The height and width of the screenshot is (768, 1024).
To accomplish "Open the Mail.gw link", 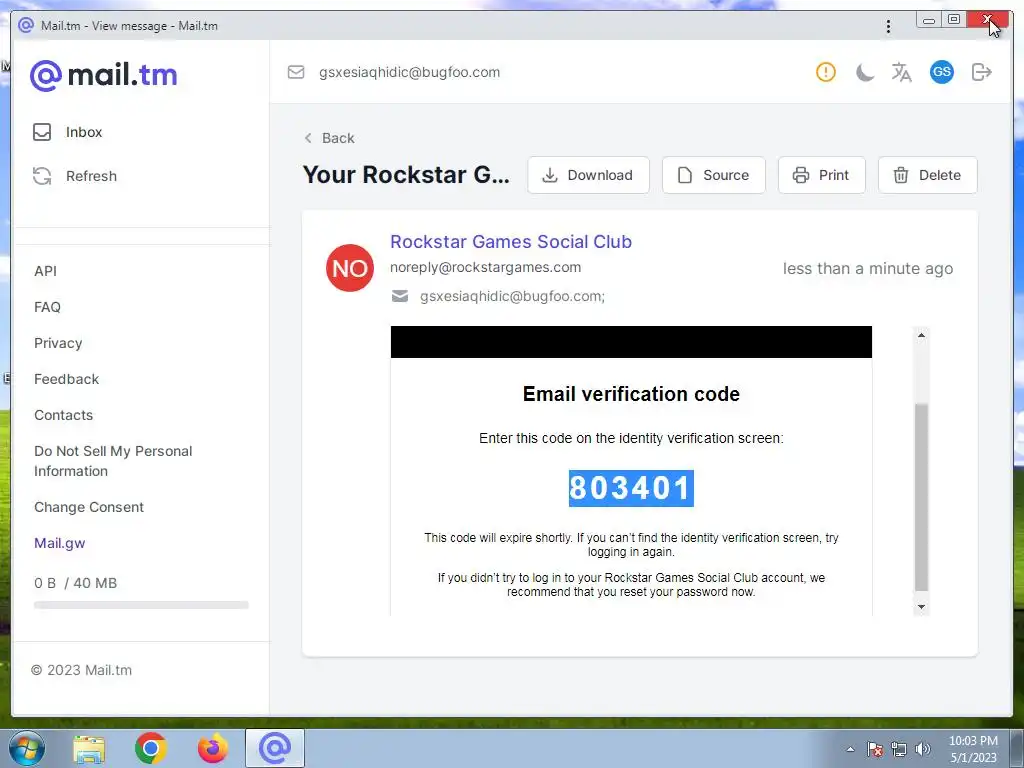I will (x=59, y=543).
